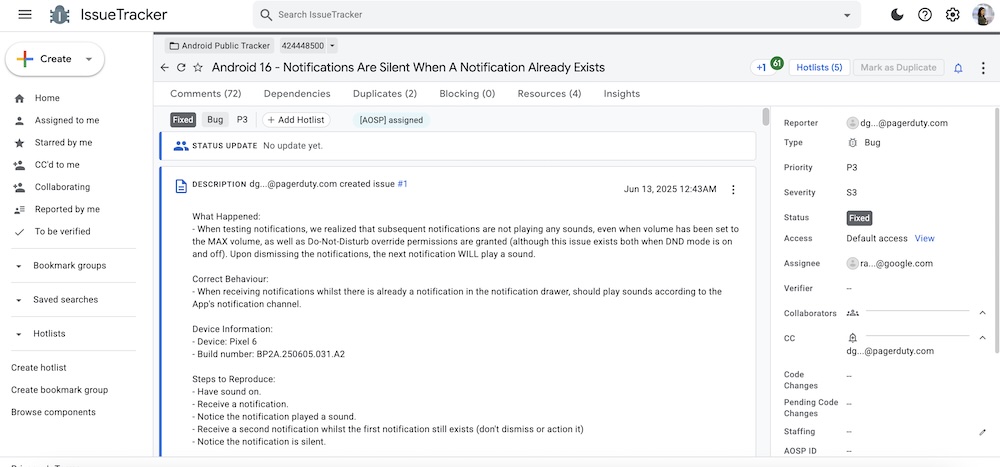Switch to Dependencies tab

(297, 94)
